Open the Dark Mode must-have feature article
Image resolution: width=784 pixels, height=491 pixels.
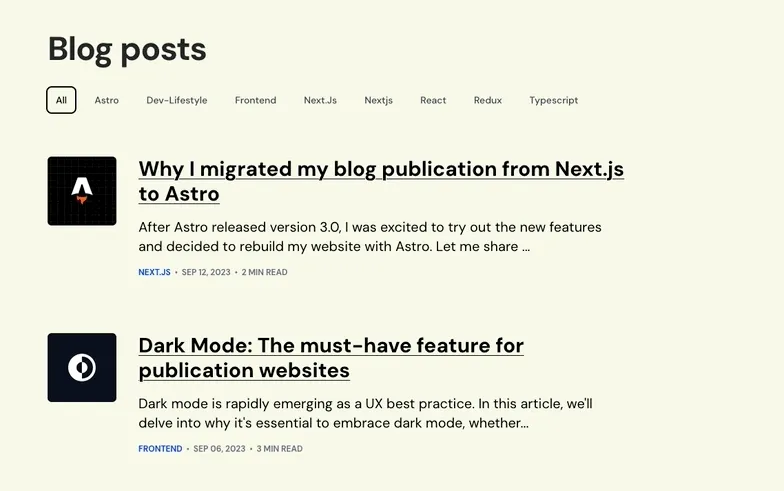click(331, 358)
